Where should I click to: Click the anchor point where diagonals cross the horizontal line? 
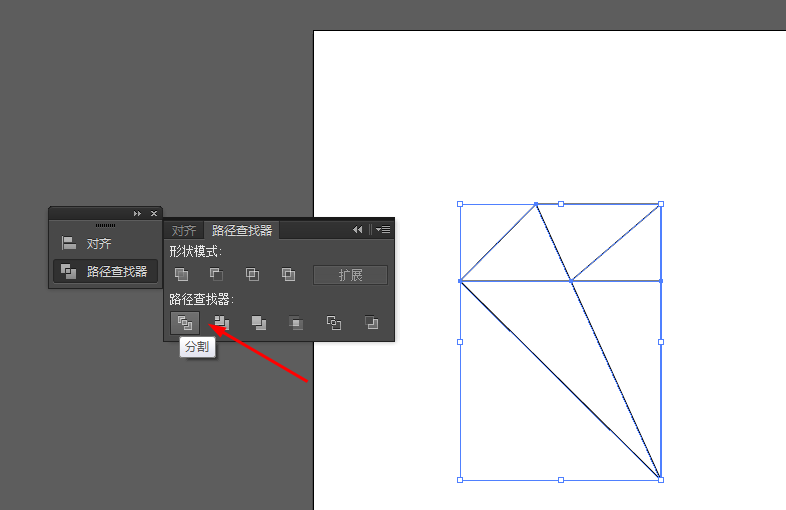tap(571, 281)
